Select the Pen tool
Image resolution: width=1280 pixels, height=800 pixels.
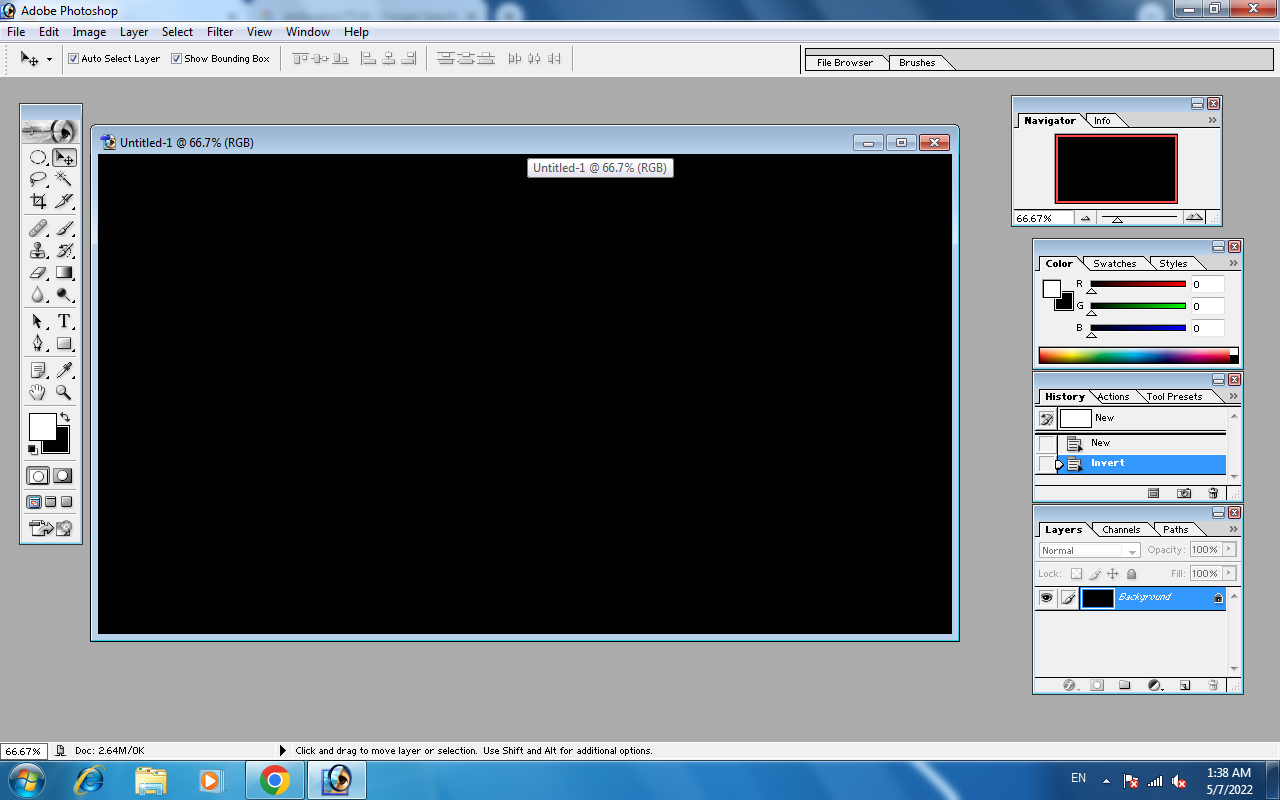click(38, 344)
